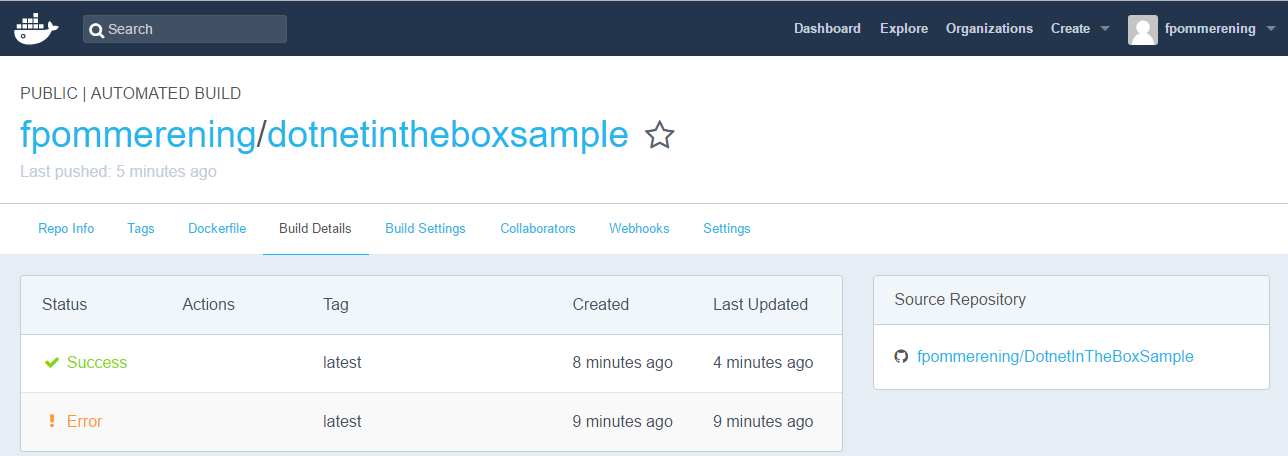Click Created 9 minutes ago in Error row

pyautogui.click(x=622, y=422)
